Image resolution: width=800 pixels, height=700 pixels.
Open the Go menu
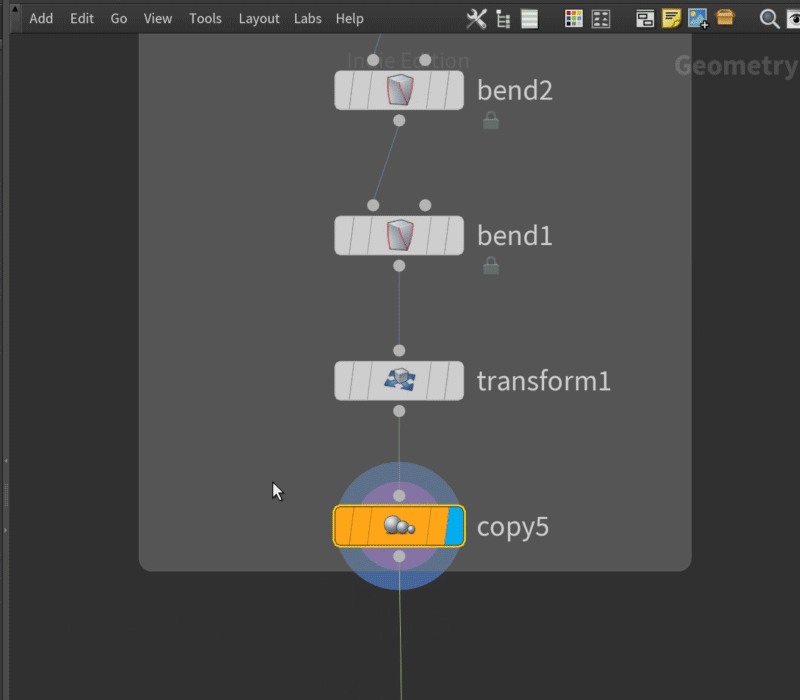119,19
